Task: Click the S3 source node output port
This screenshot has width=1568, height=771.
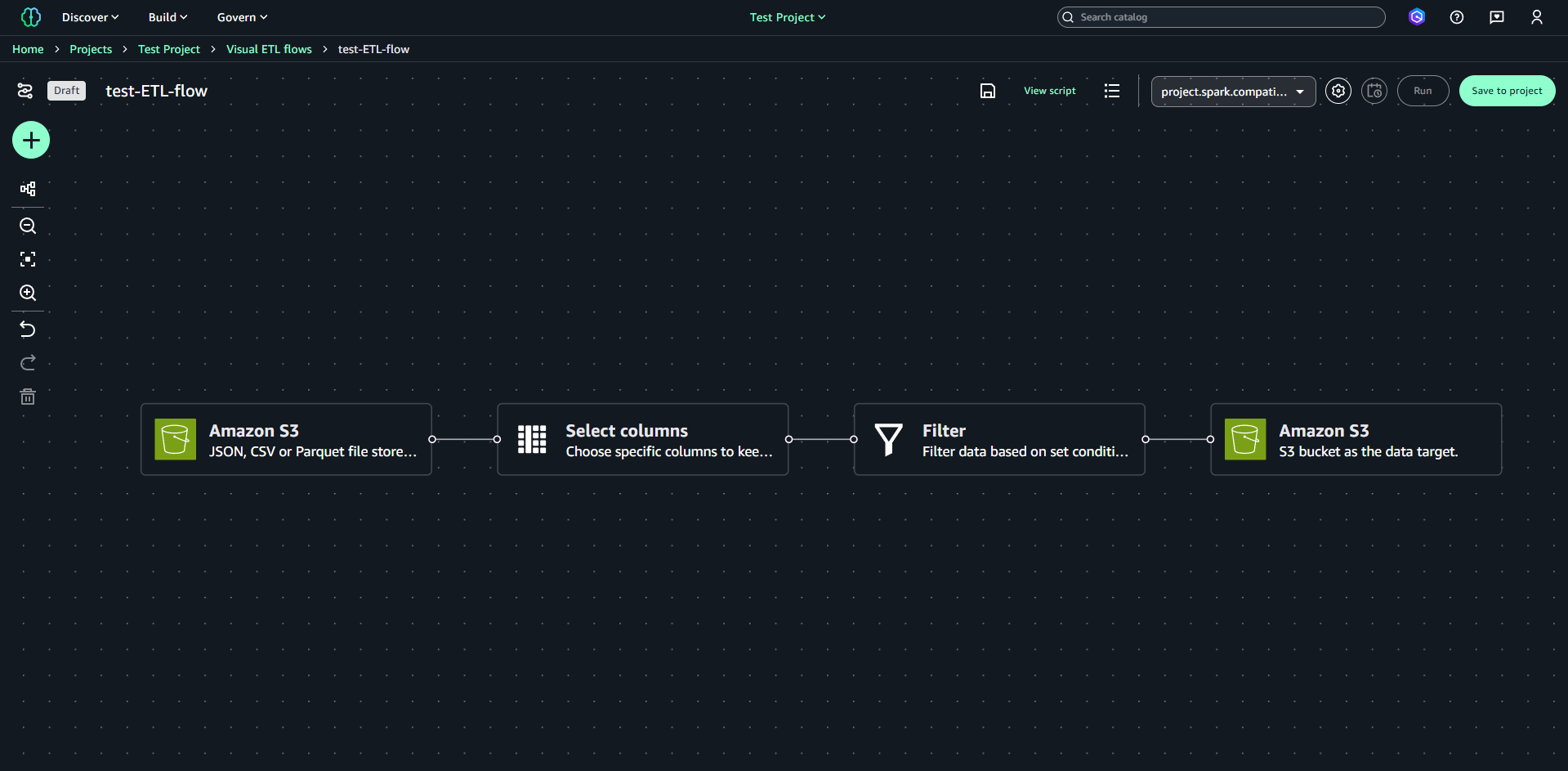Action: [x=432, y=439]
